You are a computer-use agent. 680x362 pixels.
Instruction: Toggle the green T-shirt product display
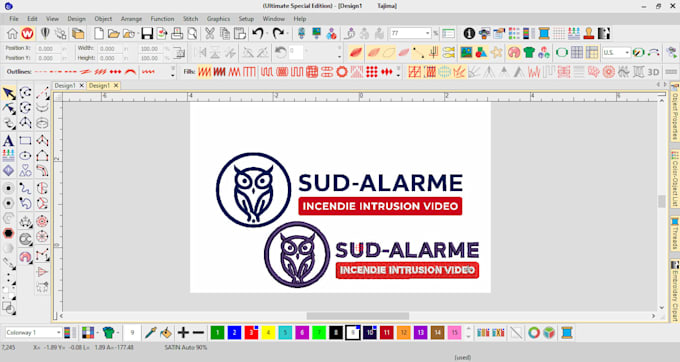pyautogui.click(x=529, y=52)
